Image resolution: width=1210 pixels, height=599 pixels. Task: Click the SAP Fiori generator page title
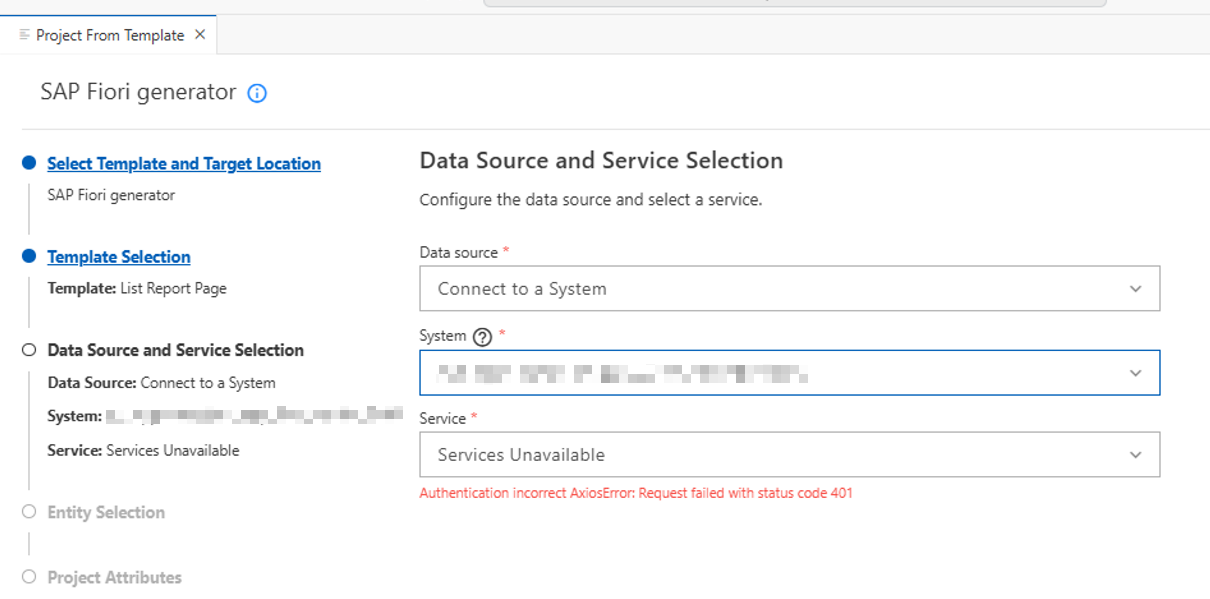[x=138, y=92]
